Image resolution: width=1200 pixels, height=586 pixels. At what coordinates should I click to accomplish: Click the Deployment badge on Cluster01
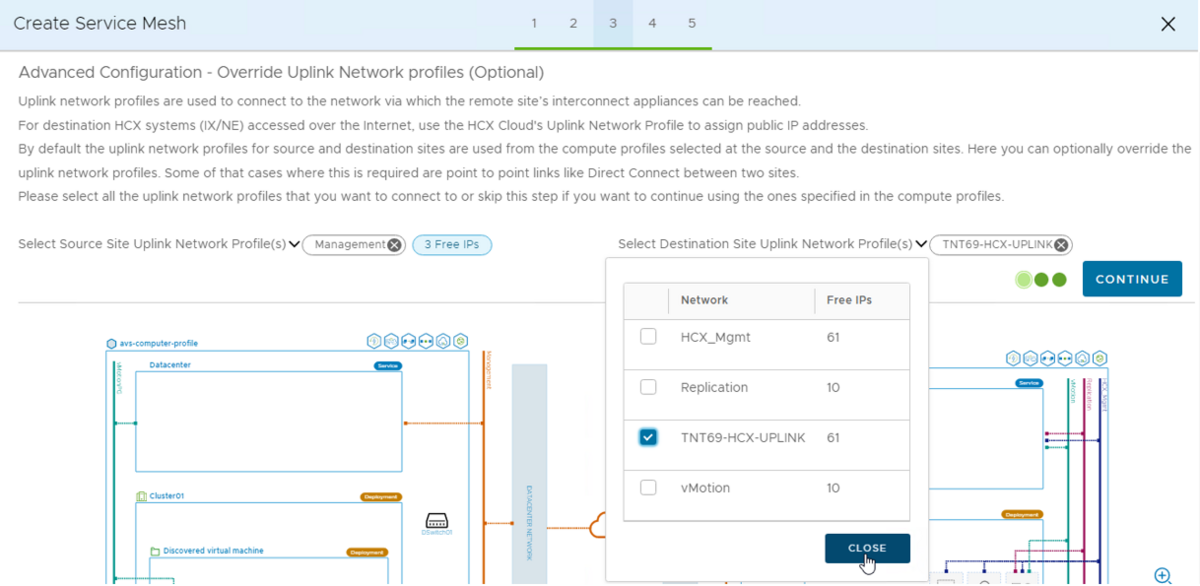coord(380,497)
